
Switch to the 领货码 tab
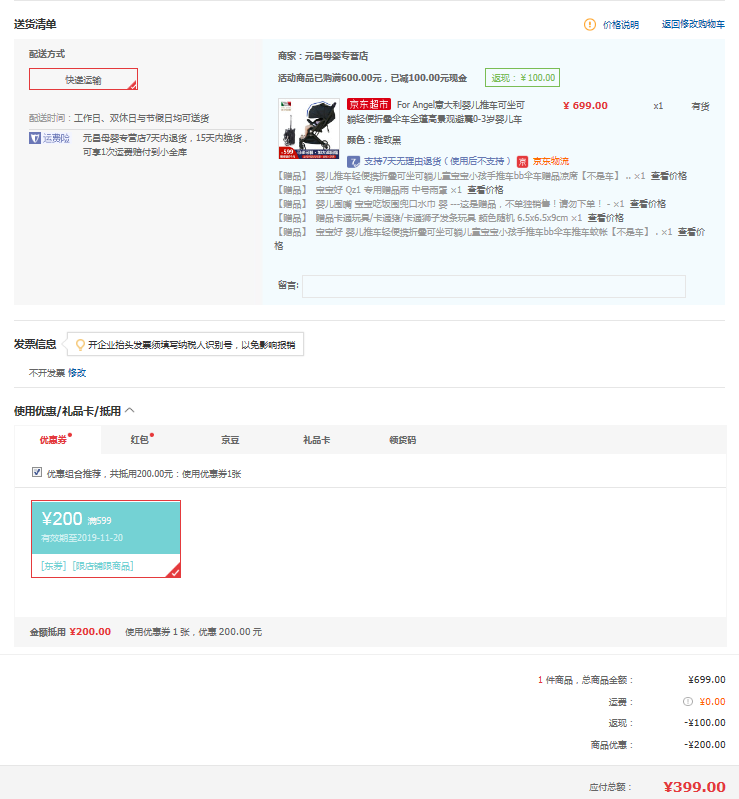click(403, 440)
